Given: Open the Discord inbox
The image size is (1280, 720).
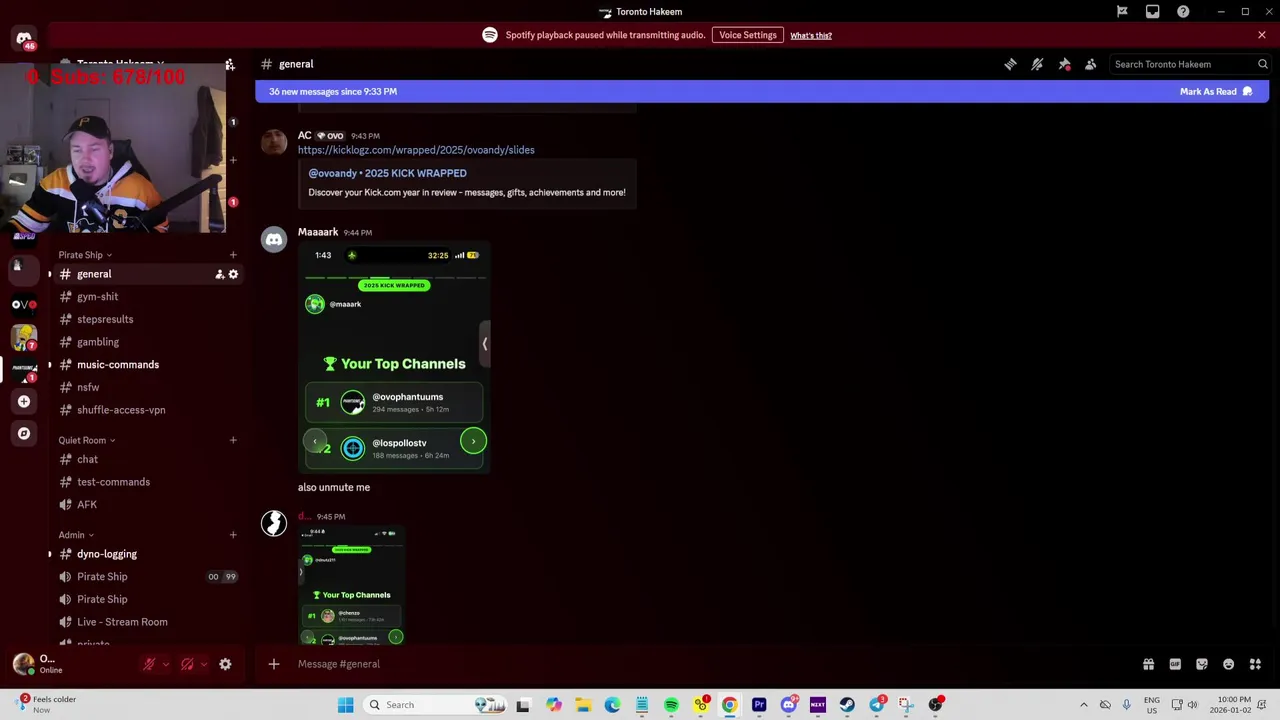Looking at the screenshot, I should point(1153,12).
